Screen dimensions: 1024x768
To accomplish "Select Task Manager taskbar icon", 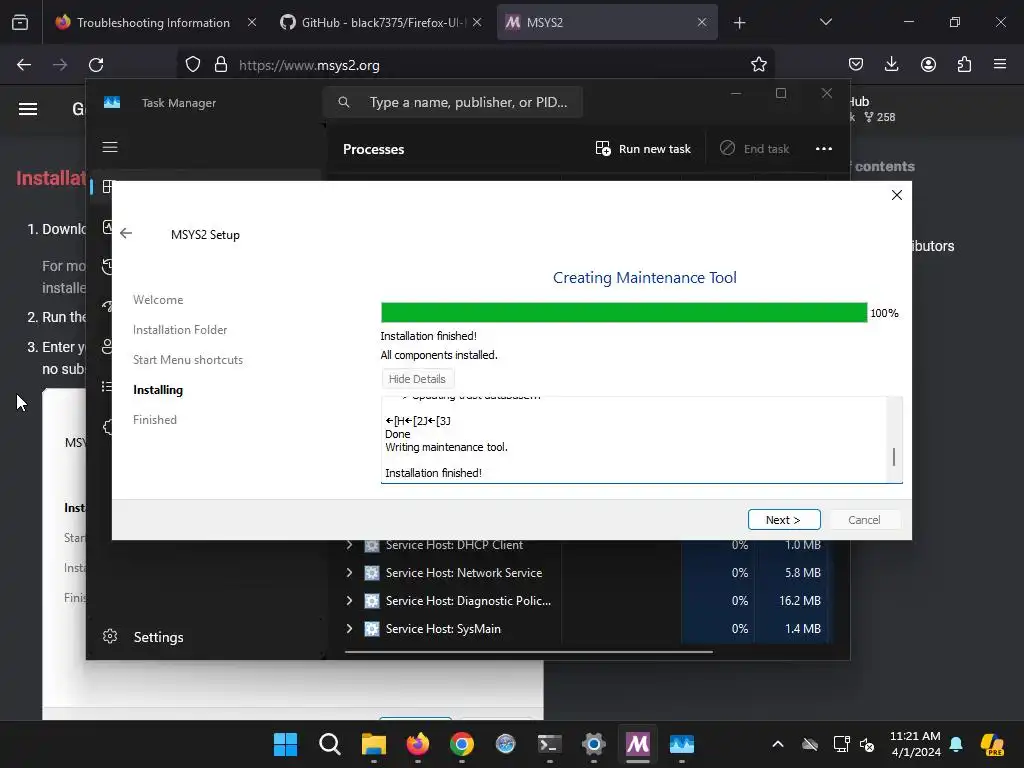I will coord(682,744).
